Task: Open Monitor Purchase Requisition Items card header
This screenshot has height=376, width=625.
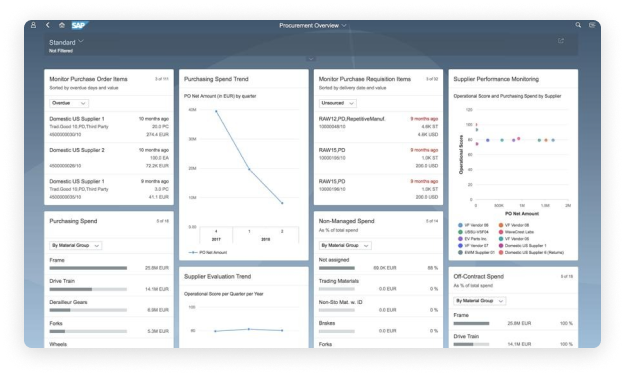Action: coord(378,83)
